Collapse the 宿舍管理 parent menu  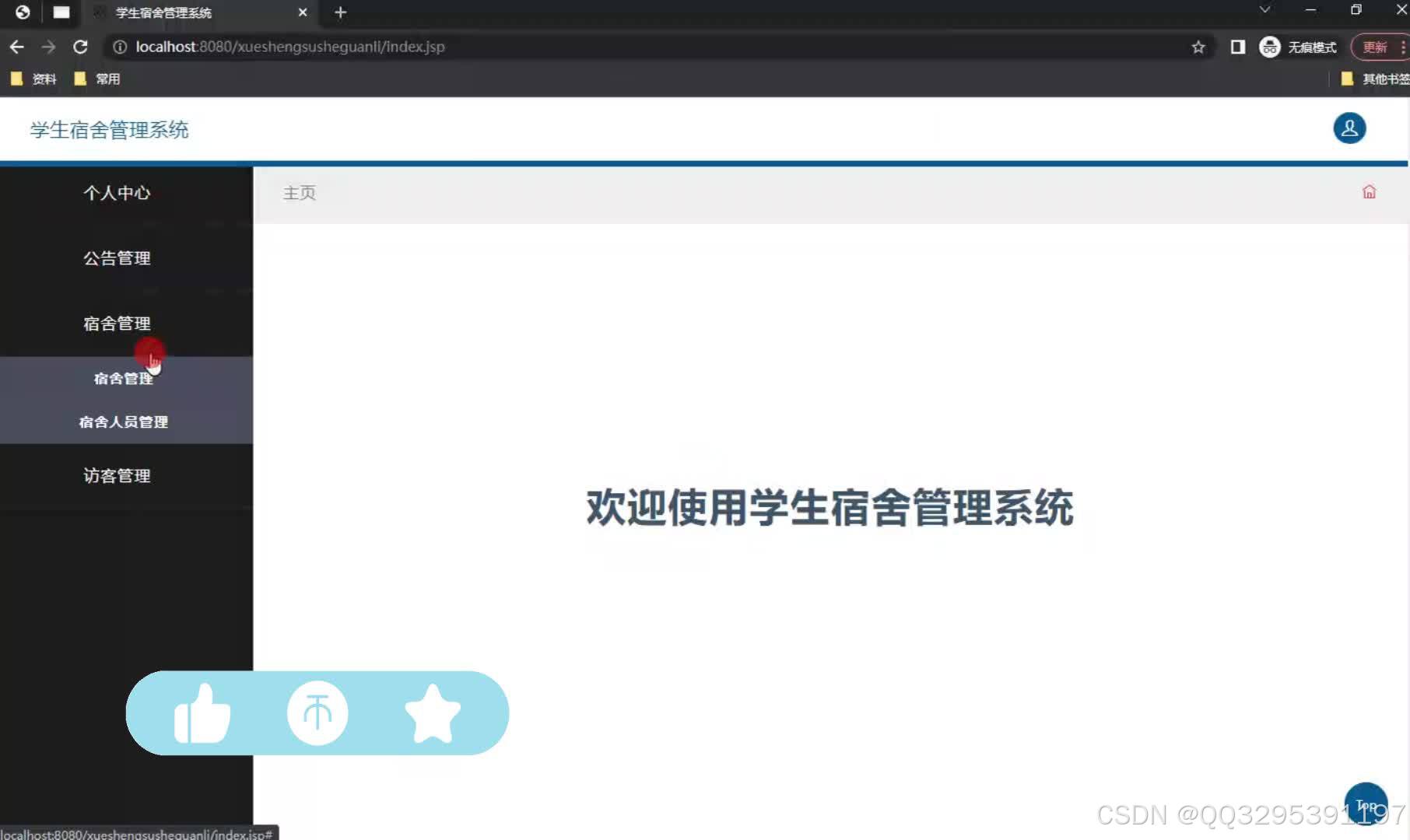point(117,324)
